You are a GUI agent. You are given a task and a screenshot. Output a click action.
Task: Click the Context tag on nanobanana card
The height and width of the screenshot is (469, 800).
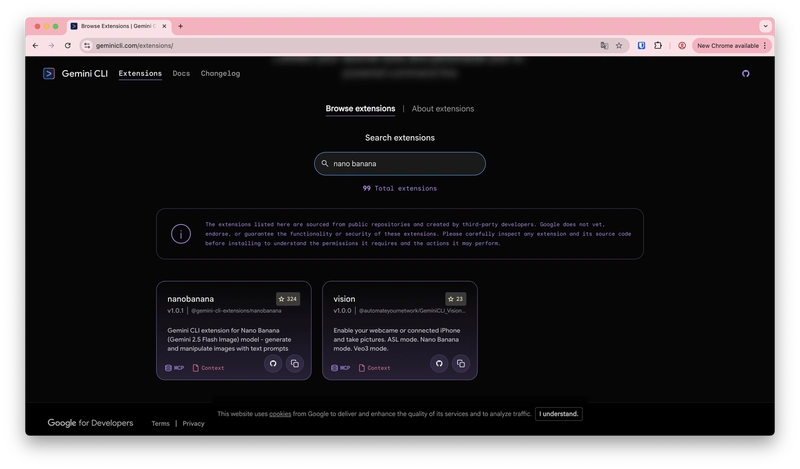(x=208, y=368)
